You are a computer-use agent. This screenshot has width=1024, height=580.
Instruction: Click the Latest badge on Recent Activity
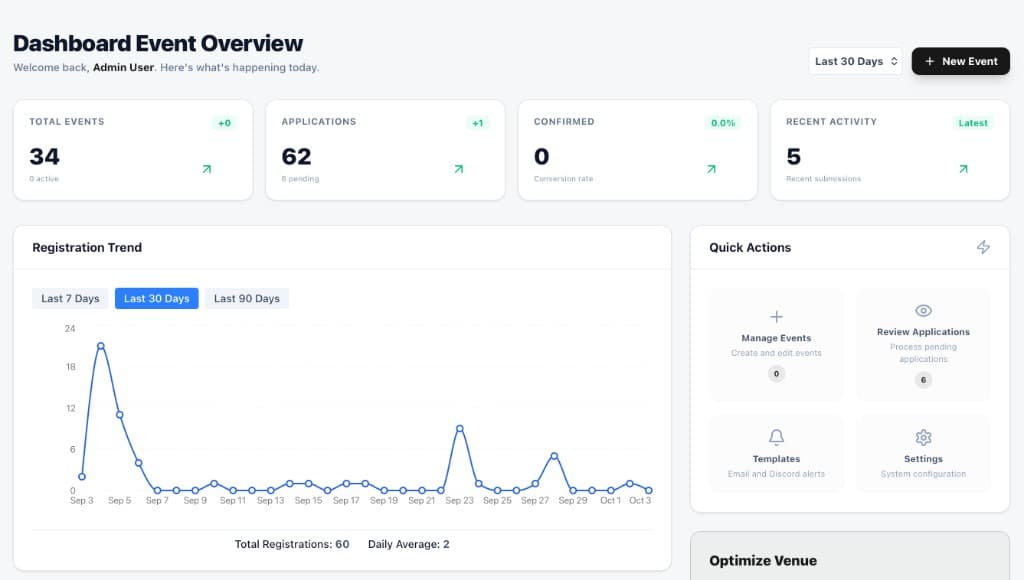point(973,123)
